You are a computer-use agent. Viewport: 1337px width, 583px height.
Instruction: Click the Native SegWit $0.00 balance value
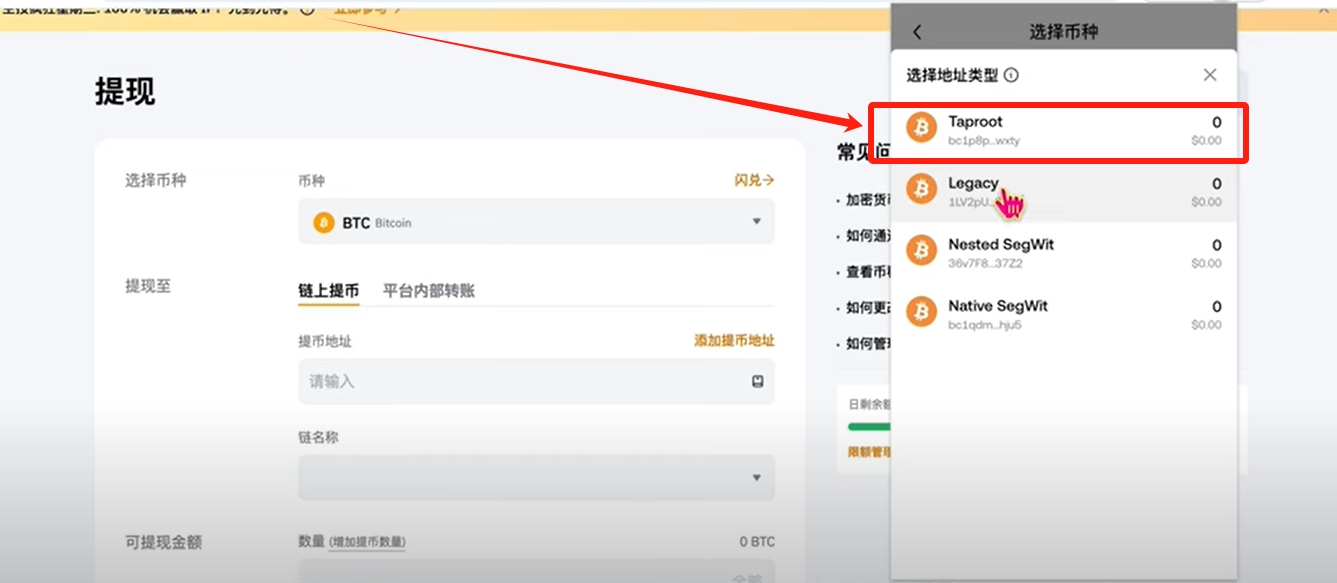(x=1206, y=325)
